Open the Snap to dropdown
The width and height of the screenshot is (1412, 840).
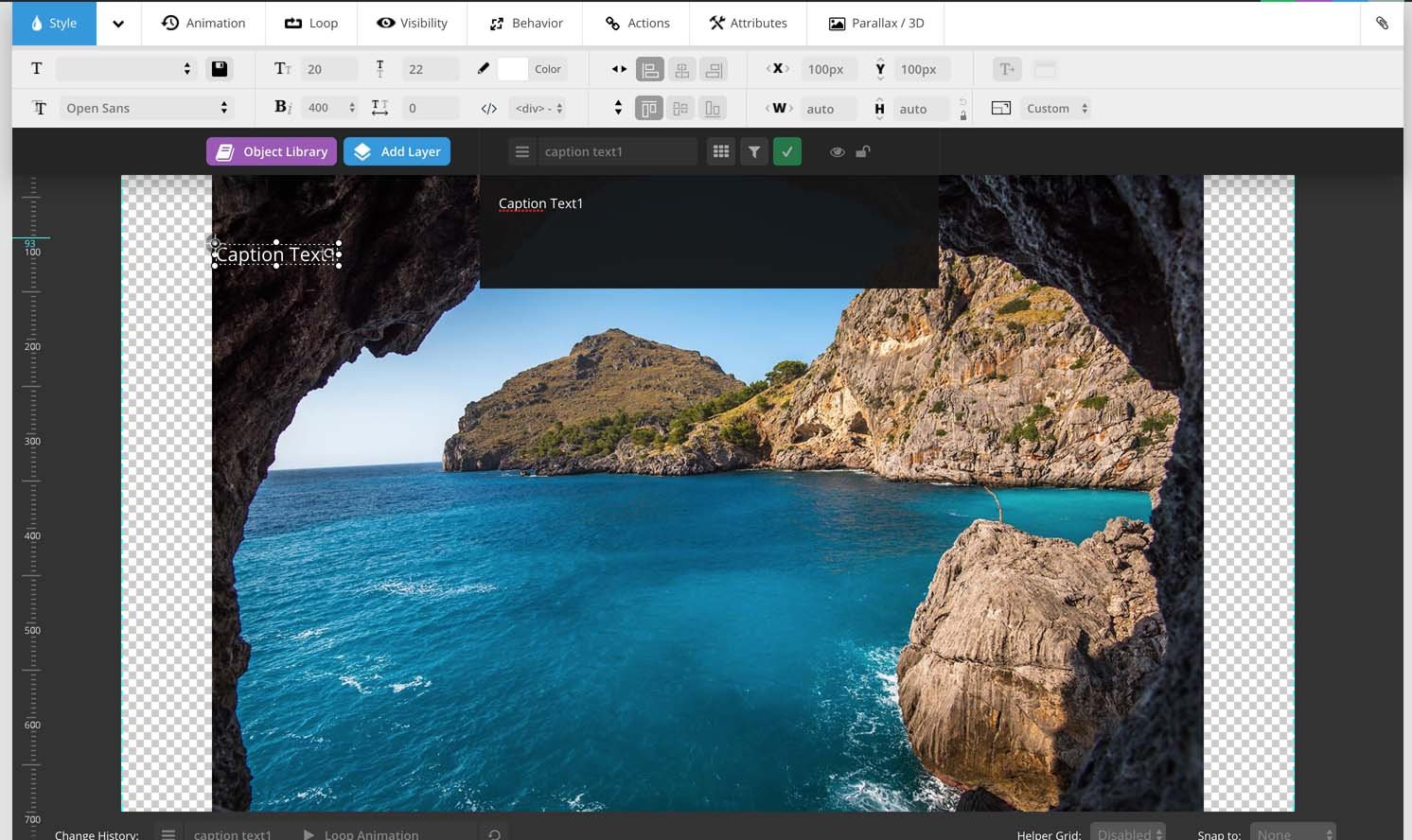(1293, 833)
